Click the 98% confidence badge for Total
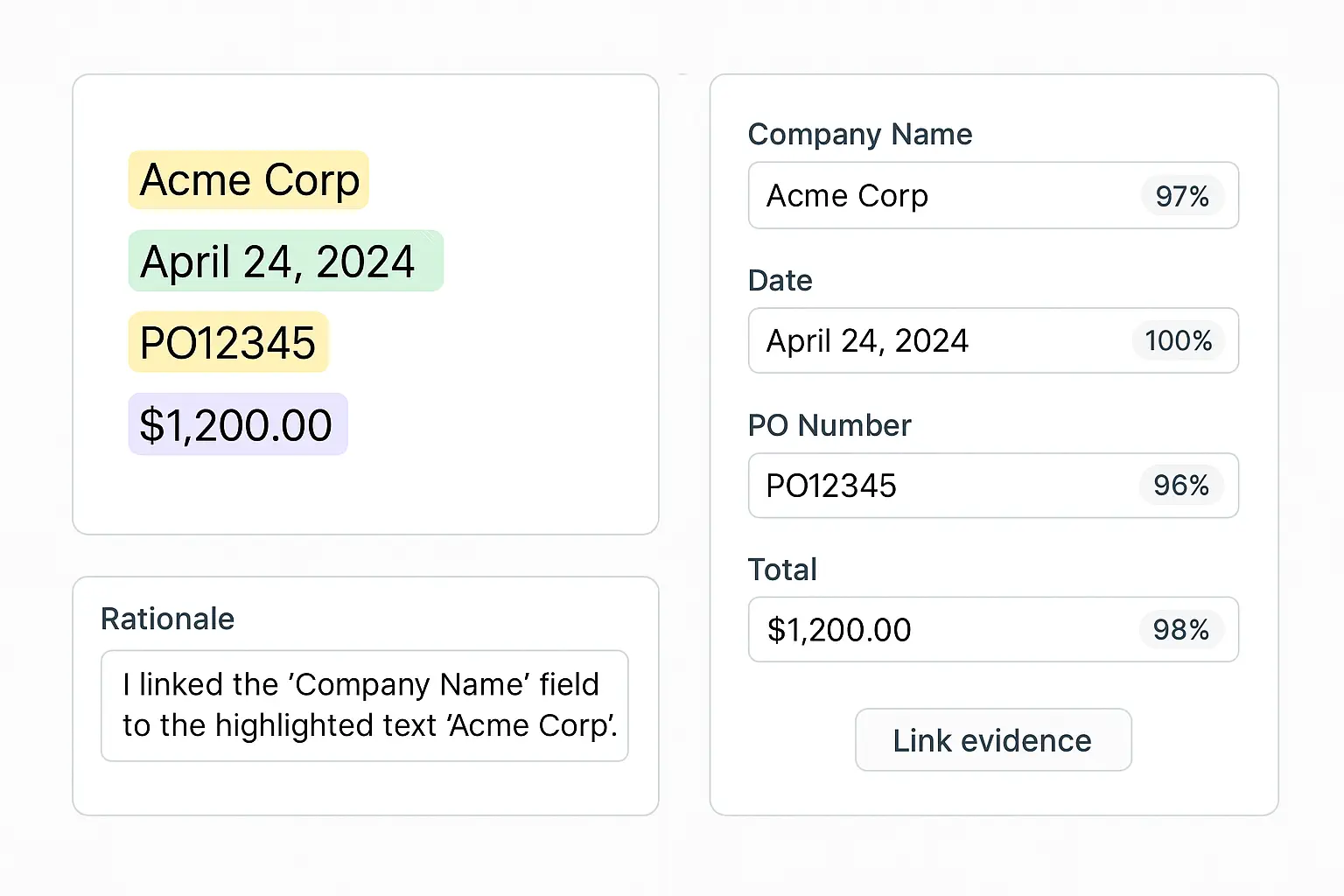The height and width of the screenshot is (896, 1344). tap(1183, 629)
